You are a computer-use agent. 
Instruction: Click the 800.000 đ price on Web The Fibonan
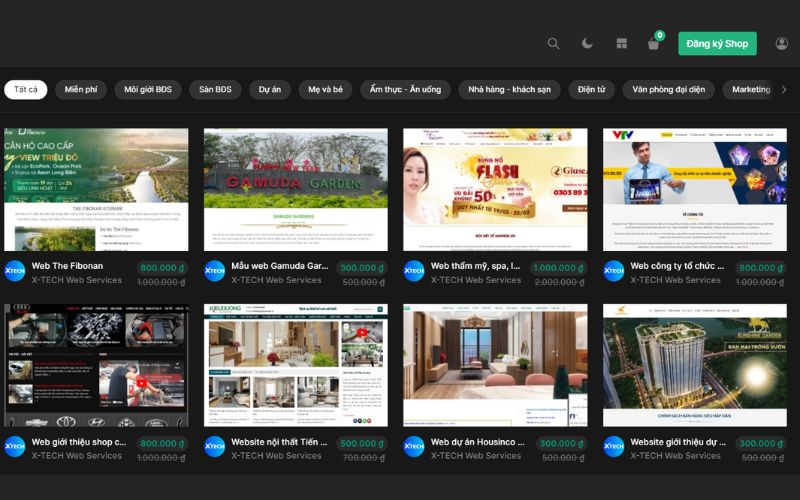pyautogui.click(x=161, y=268)
